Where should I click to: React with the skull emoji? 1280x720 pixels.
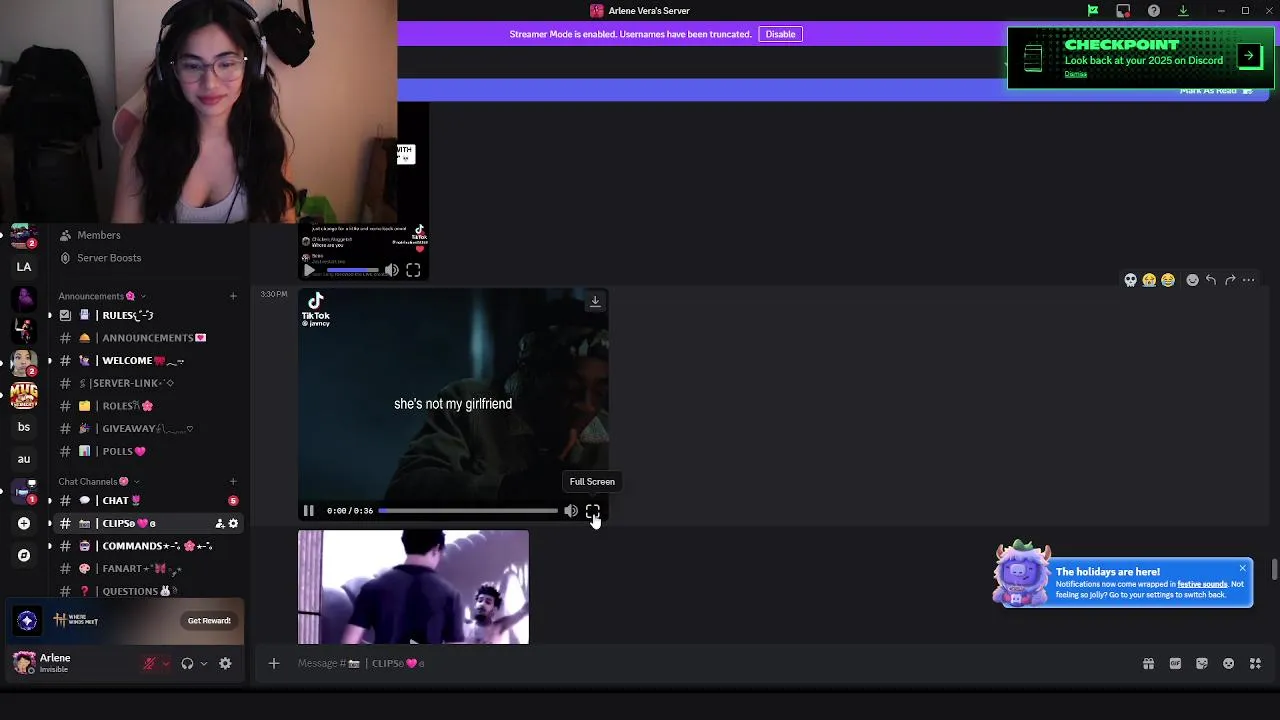[1130, 280]
